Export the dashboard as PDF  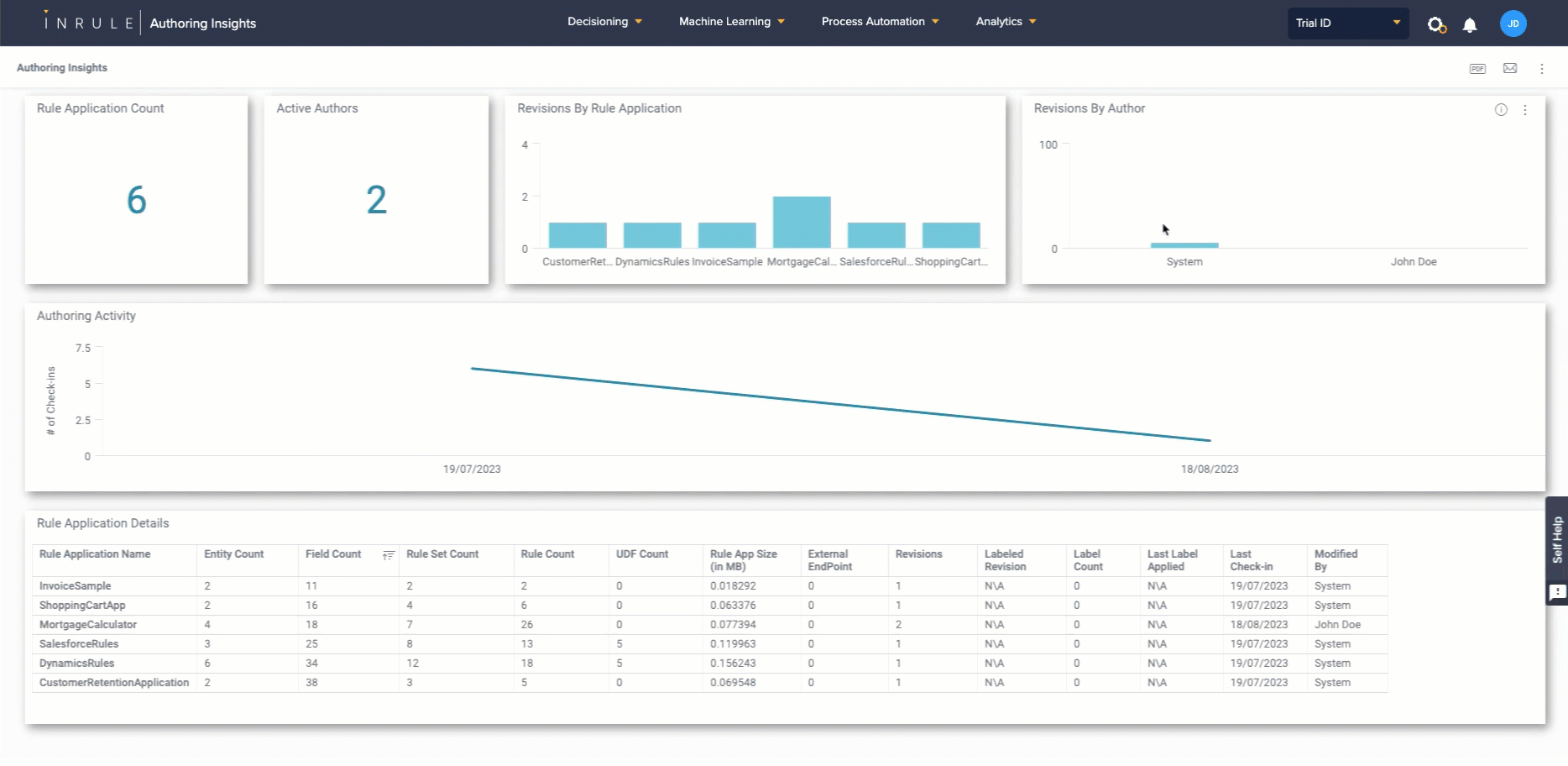(1477, 69)
